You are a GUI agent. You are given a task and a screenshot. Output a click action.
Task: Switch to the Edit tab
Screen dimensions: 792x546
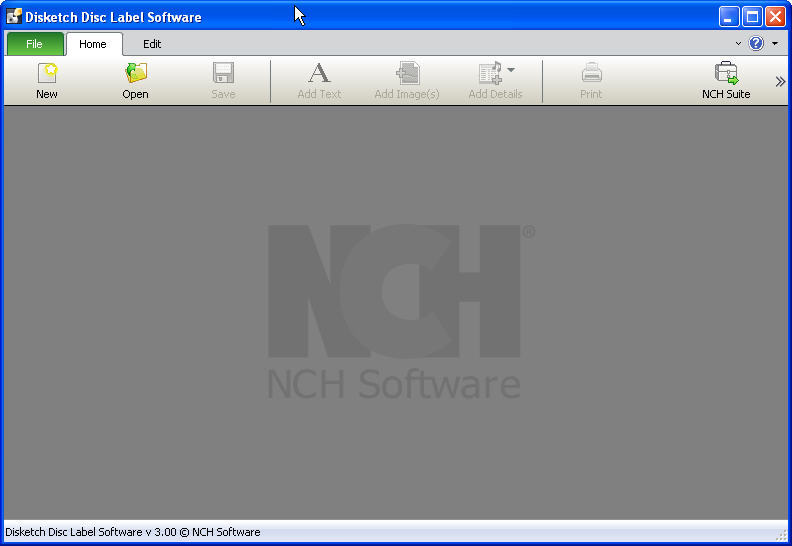click(x=152, y=44)
